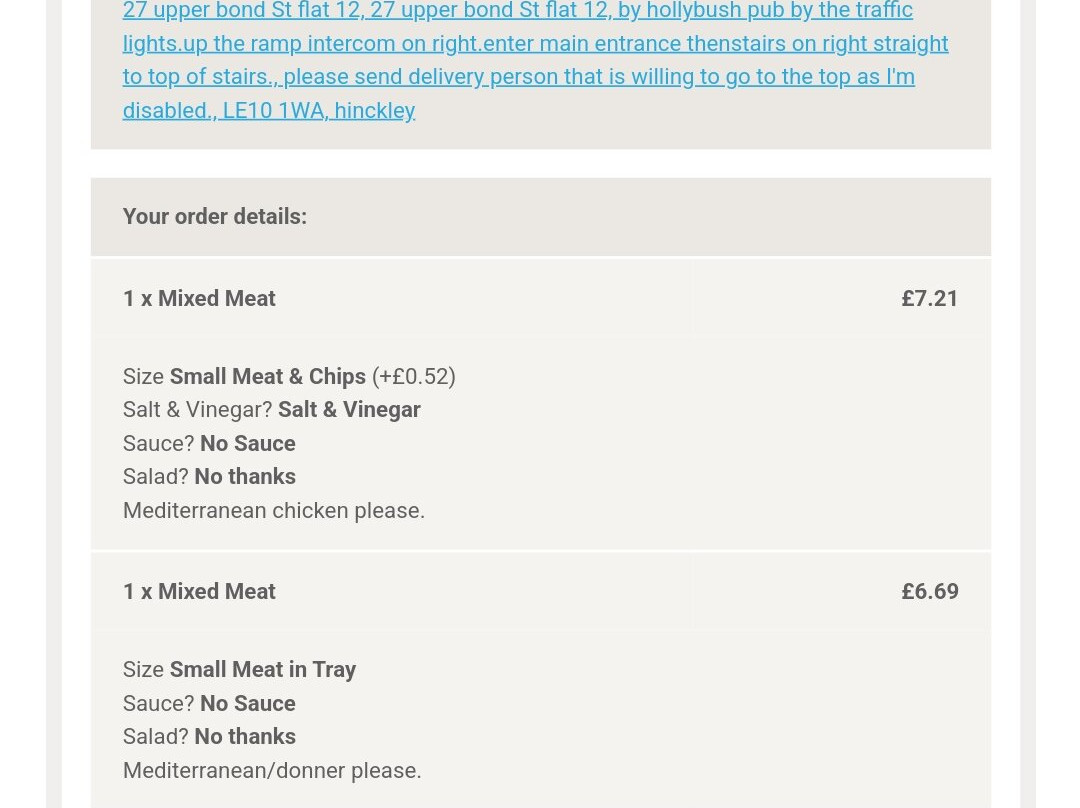The height and width of the screenshot is (808, 1080).
Task: Click the LE10 1WA, hinckley postcode link text
Action: point(319,110)
